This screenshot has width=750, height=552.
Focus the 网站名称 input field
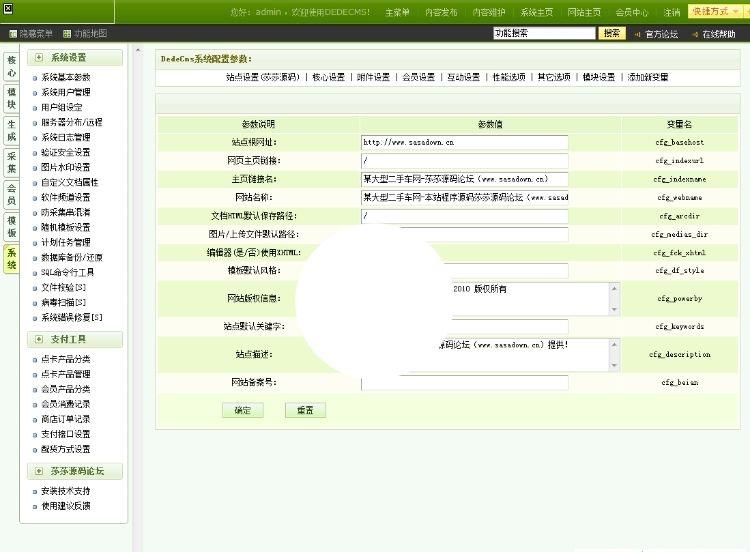464,197
